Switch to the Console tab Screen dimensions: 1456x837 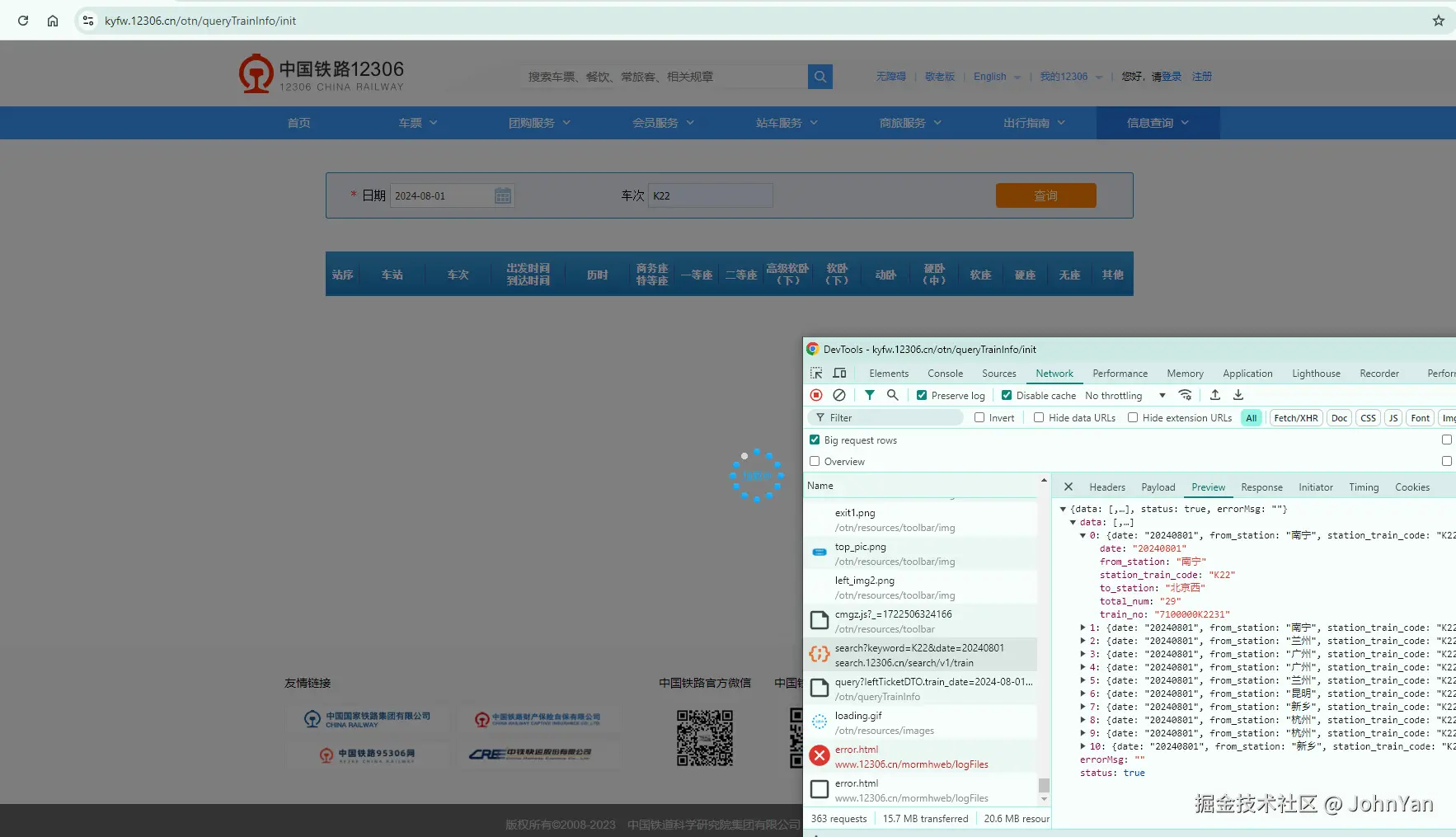pos(945,374)
